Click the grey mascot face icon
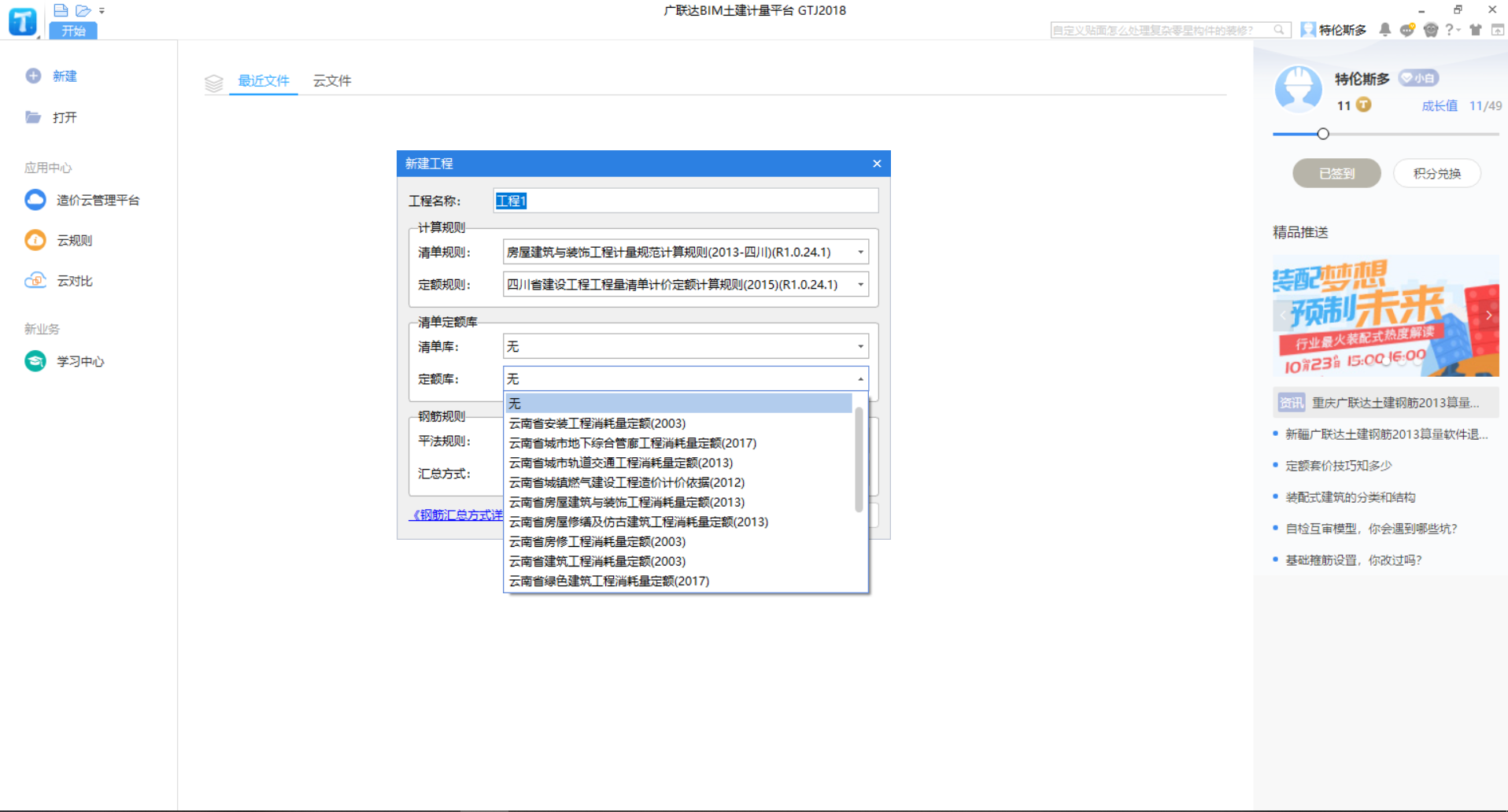The width and height of the screenshot is (1508, 812). (1431, 30)
